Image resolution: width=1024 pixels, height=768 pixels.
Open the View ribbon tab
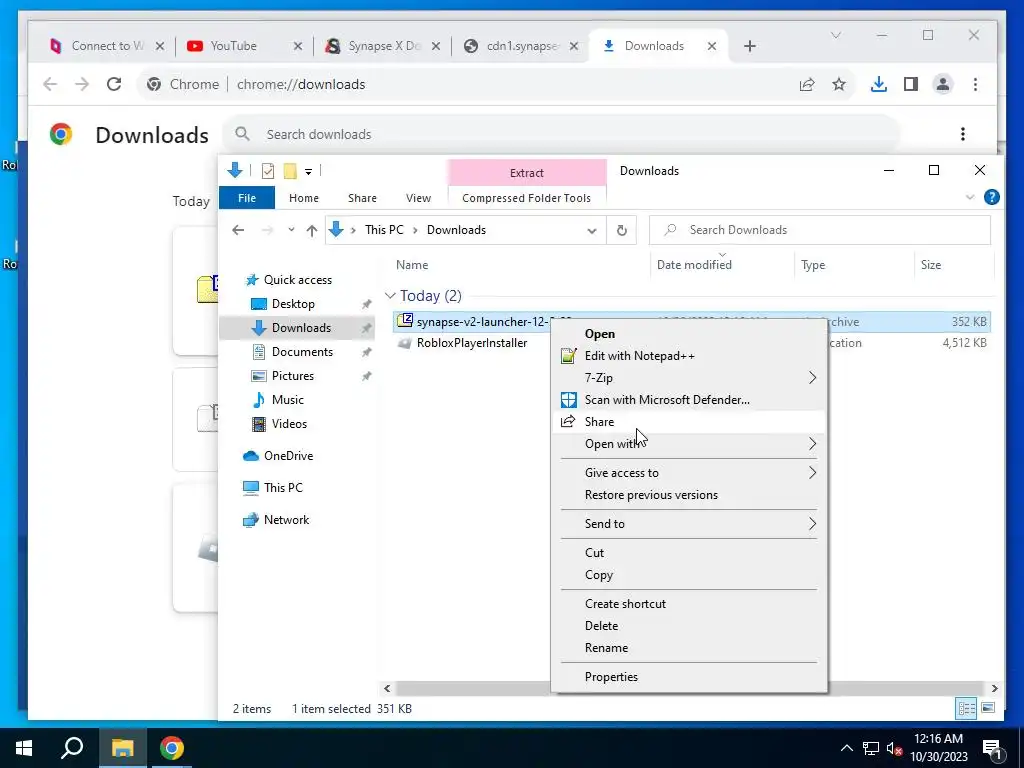[418, 198]
